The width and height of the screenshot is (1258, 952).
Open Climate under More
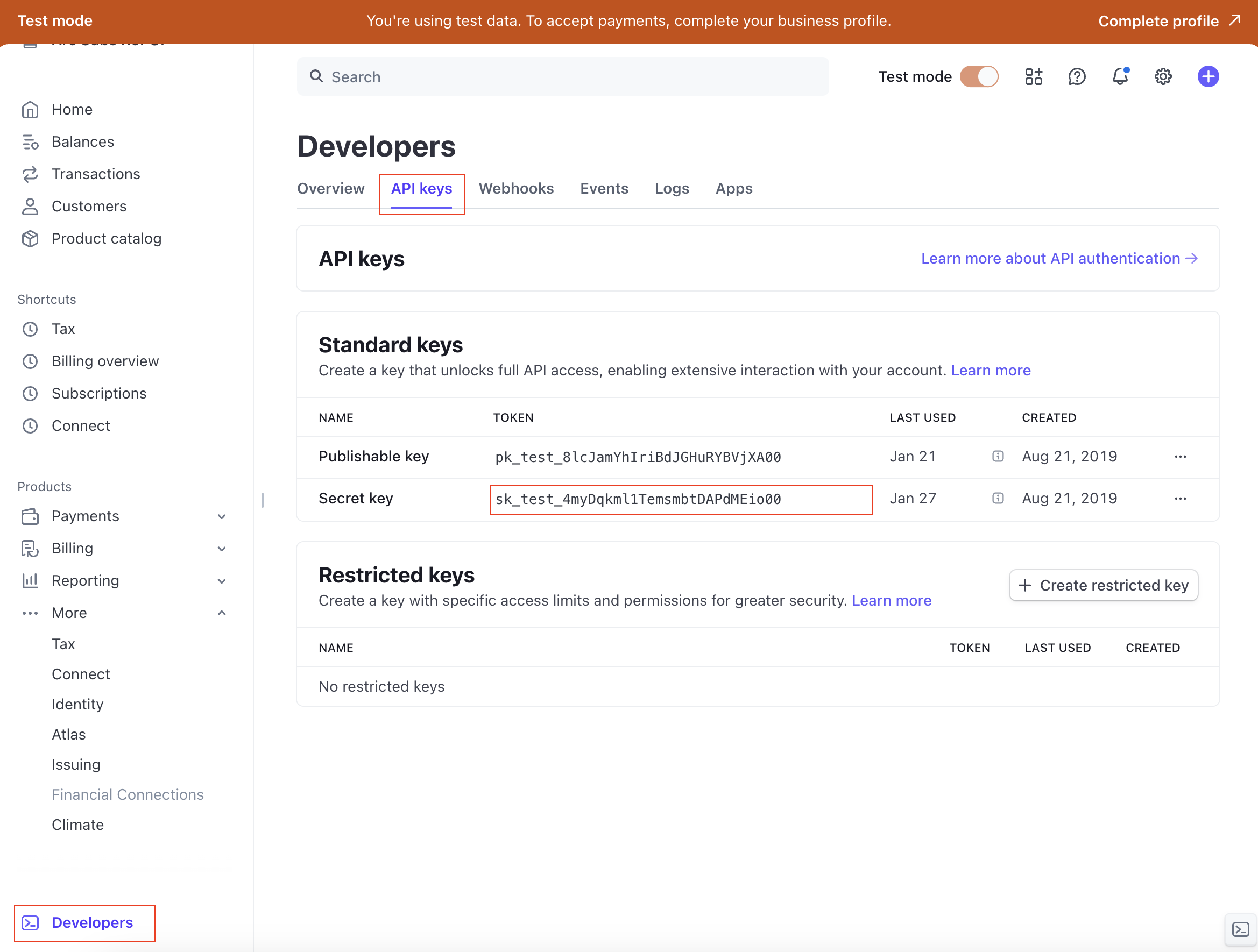[x=77, y=825]
